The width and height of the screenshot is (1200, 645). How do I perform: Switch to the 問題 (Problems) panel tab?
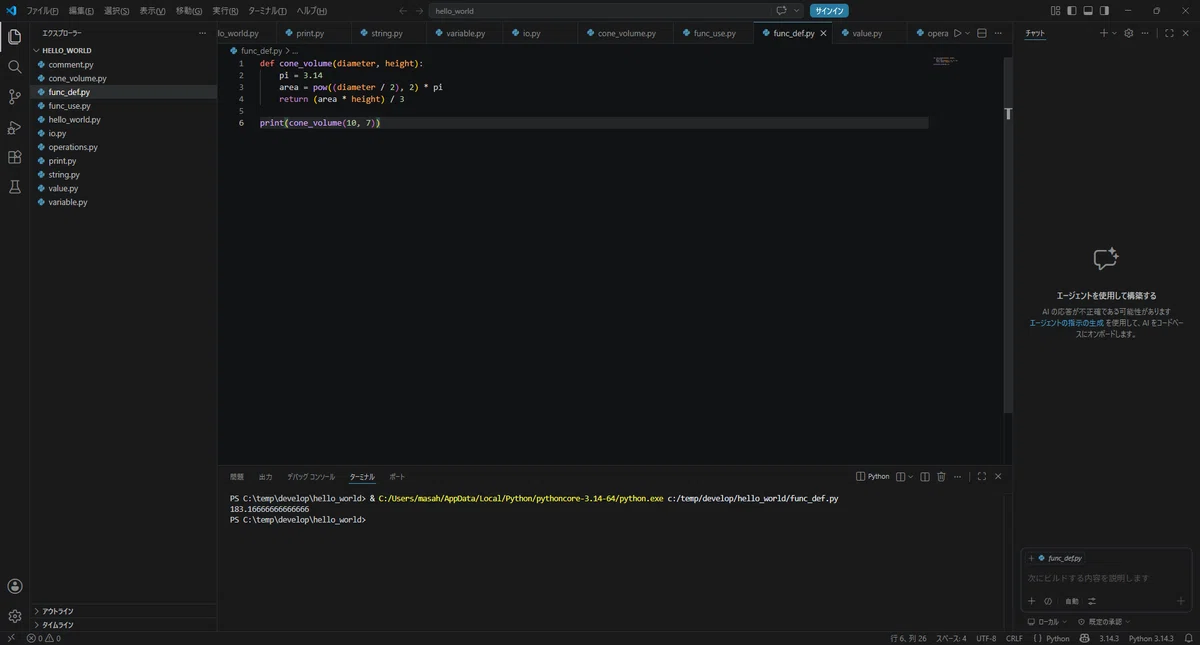pos(237,477)
